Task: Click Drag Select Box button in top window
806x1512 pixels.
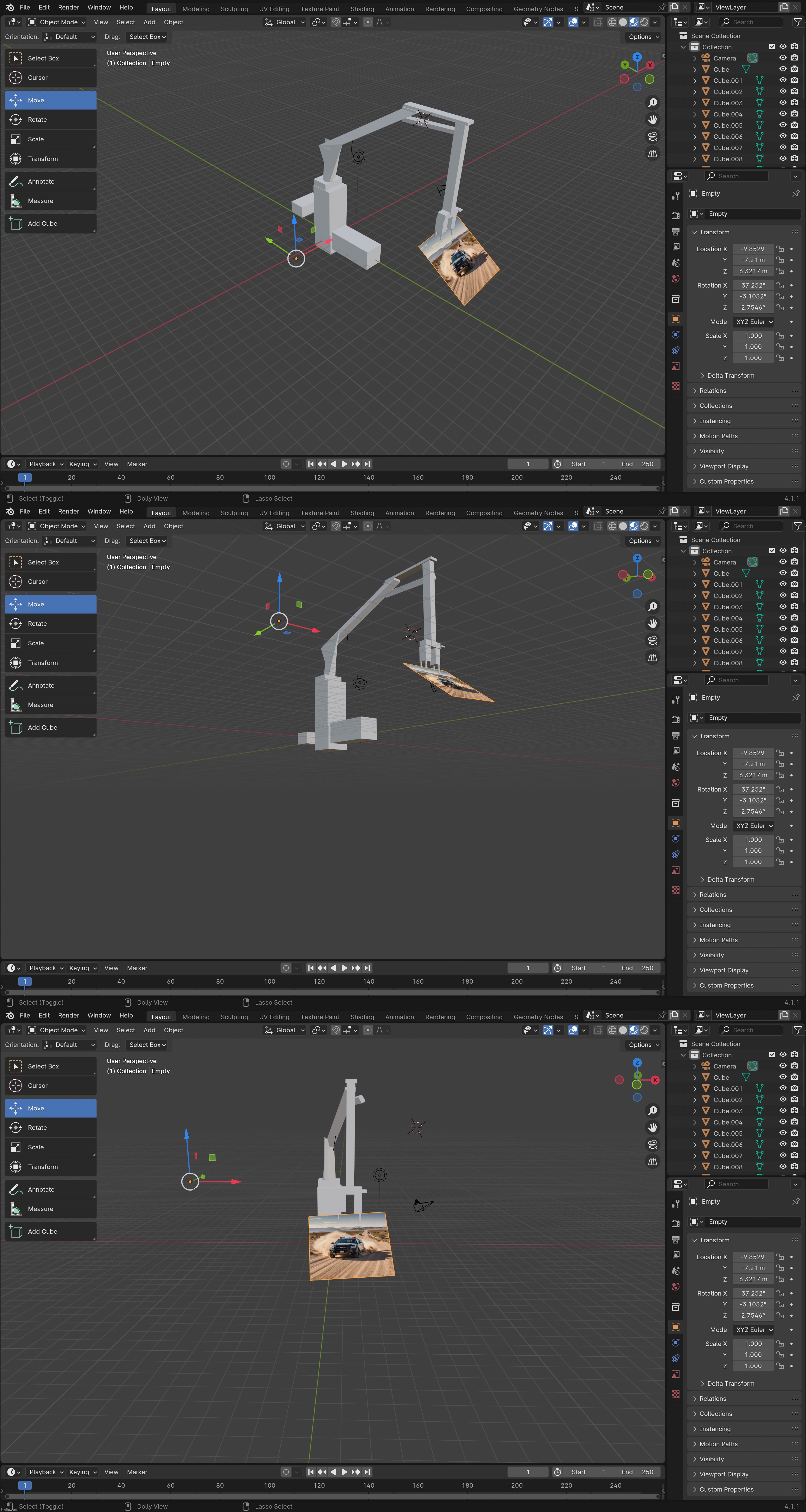Action: click(147, 37)
